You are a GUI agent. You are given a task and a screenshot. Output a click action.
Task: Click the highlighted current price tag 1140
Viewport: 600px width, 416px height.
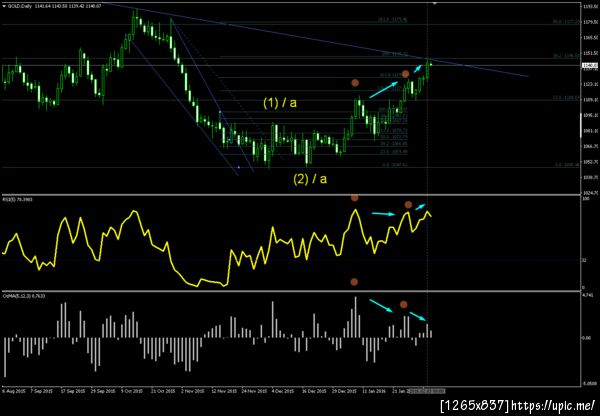pos(589,66)
